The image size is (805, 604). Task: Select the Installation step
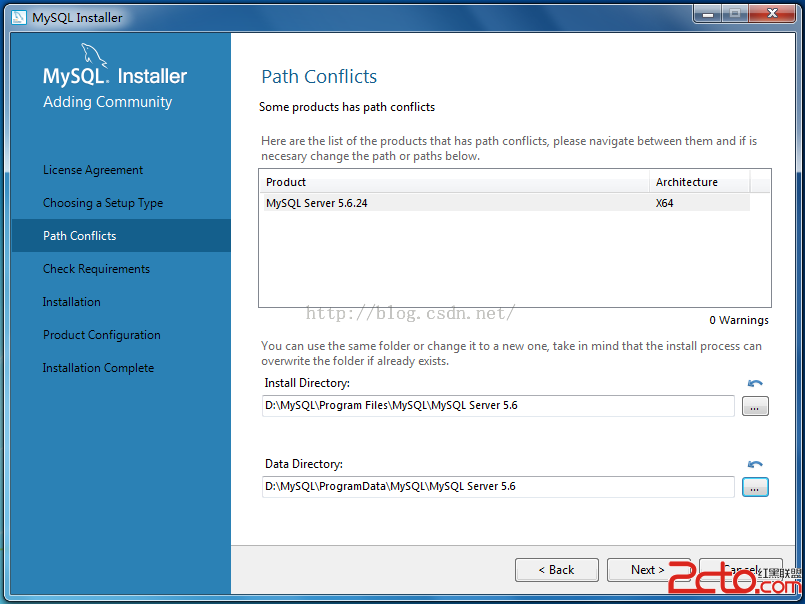pyautogui.click(x=72, y=301)
